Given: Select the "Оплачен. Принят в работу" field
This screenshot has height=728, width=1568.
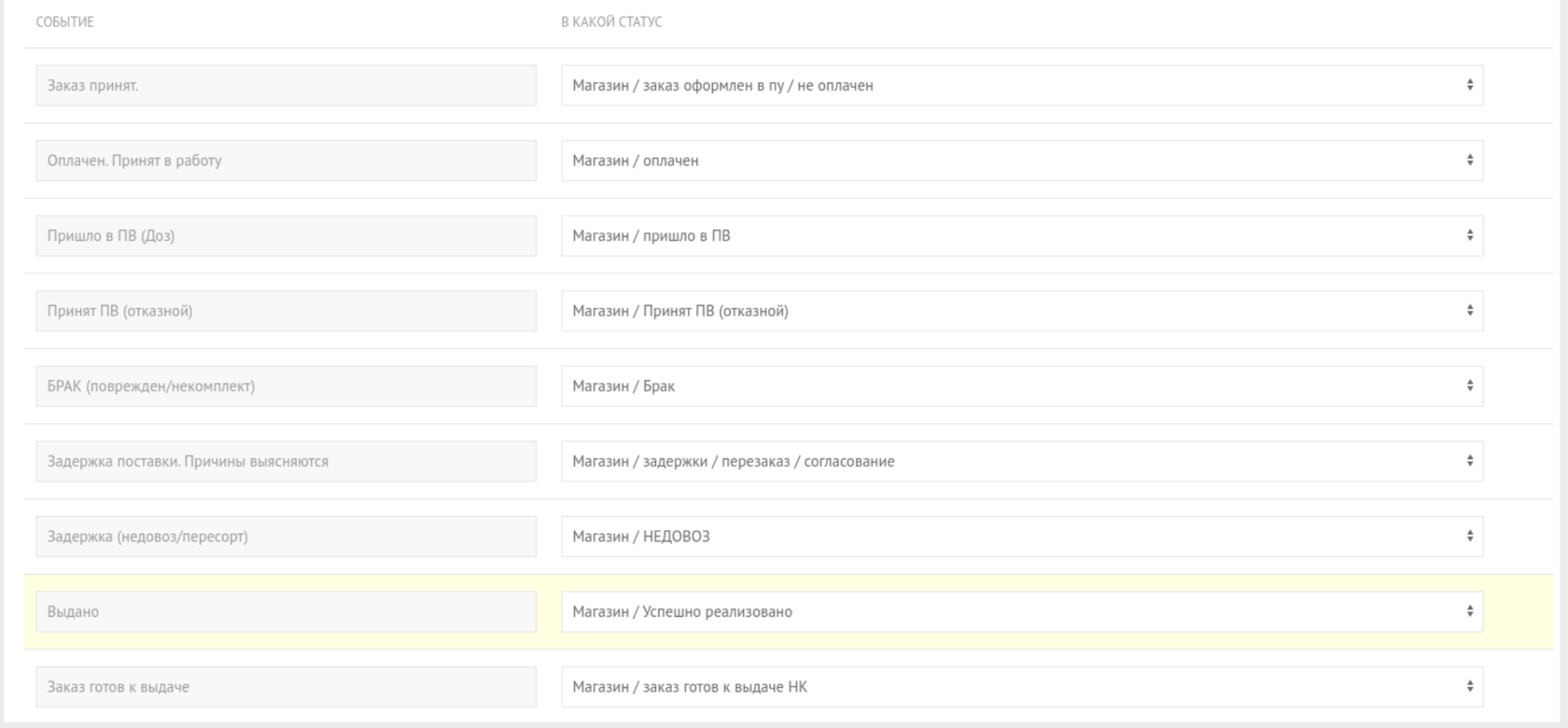Looking at the screenshot, I should 285,160.
